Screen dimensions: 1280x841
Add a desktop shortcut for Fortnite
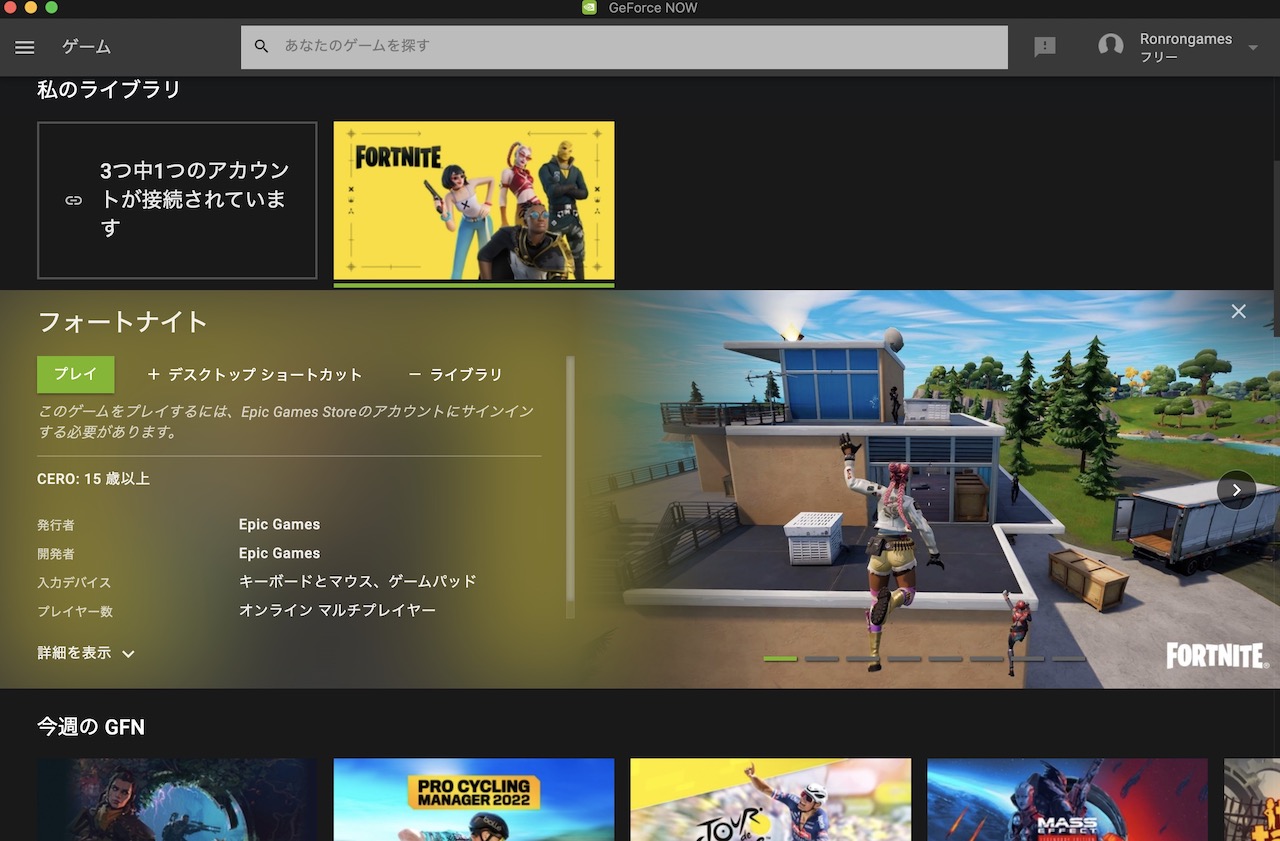255,374
